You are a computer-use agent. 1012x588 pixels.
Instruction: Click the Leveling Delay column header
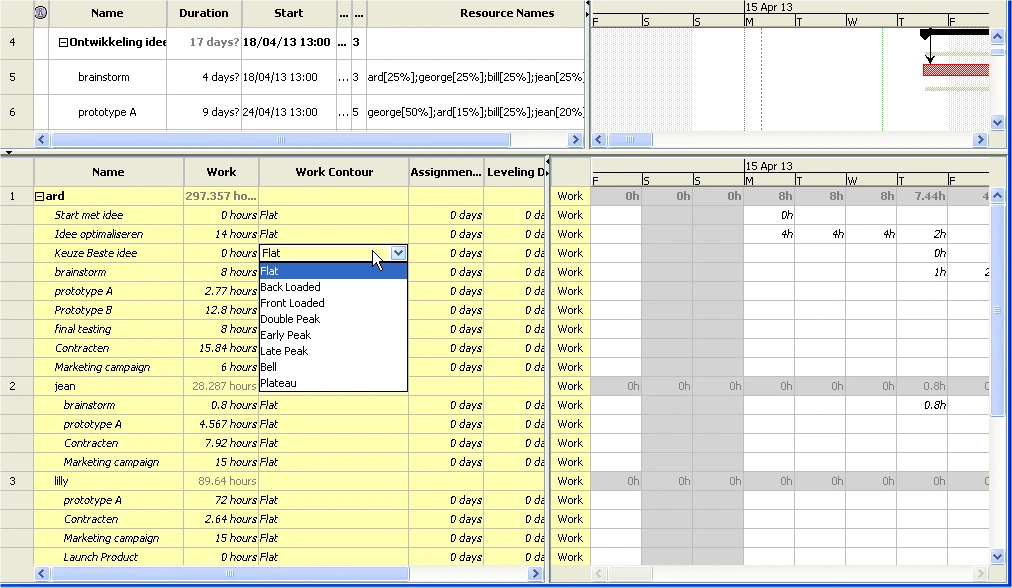pos(516,172)
